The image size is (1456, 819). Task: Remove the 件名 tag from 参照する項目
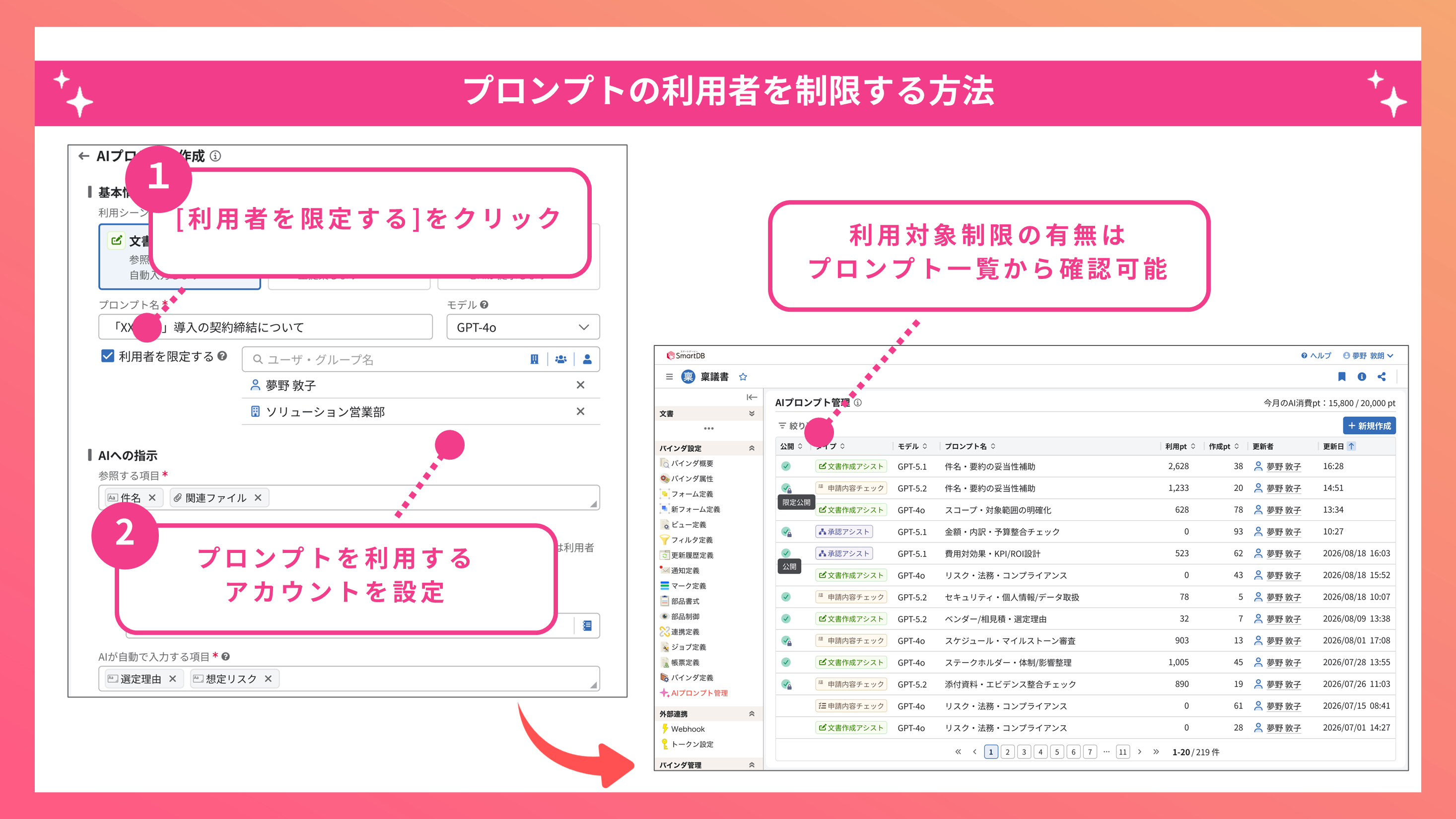152,497
